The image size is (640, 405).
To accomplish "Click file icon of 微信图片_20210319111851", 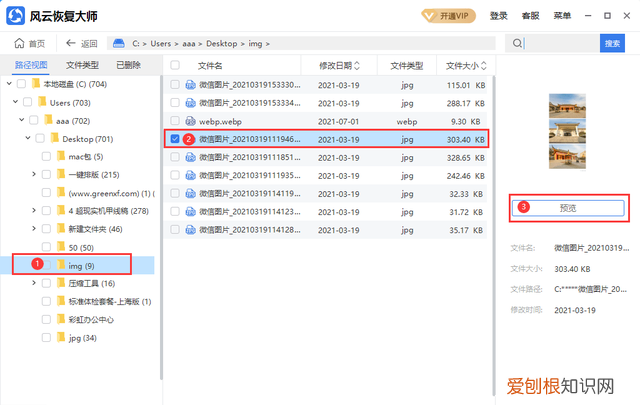I will pyautogui.click(x=190, y=157).
